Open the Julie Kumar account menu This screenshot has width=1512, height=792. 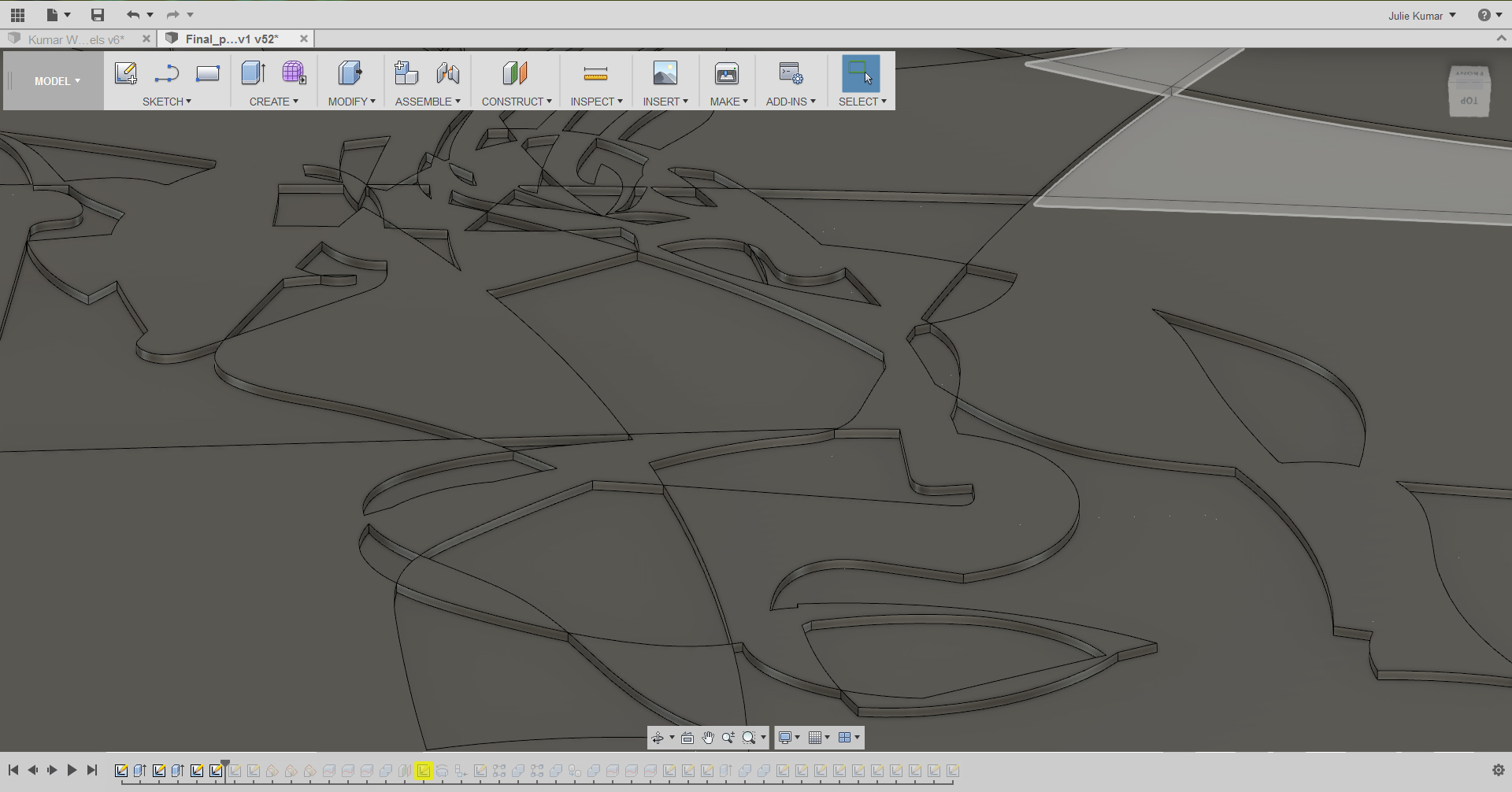point(1421,16)
